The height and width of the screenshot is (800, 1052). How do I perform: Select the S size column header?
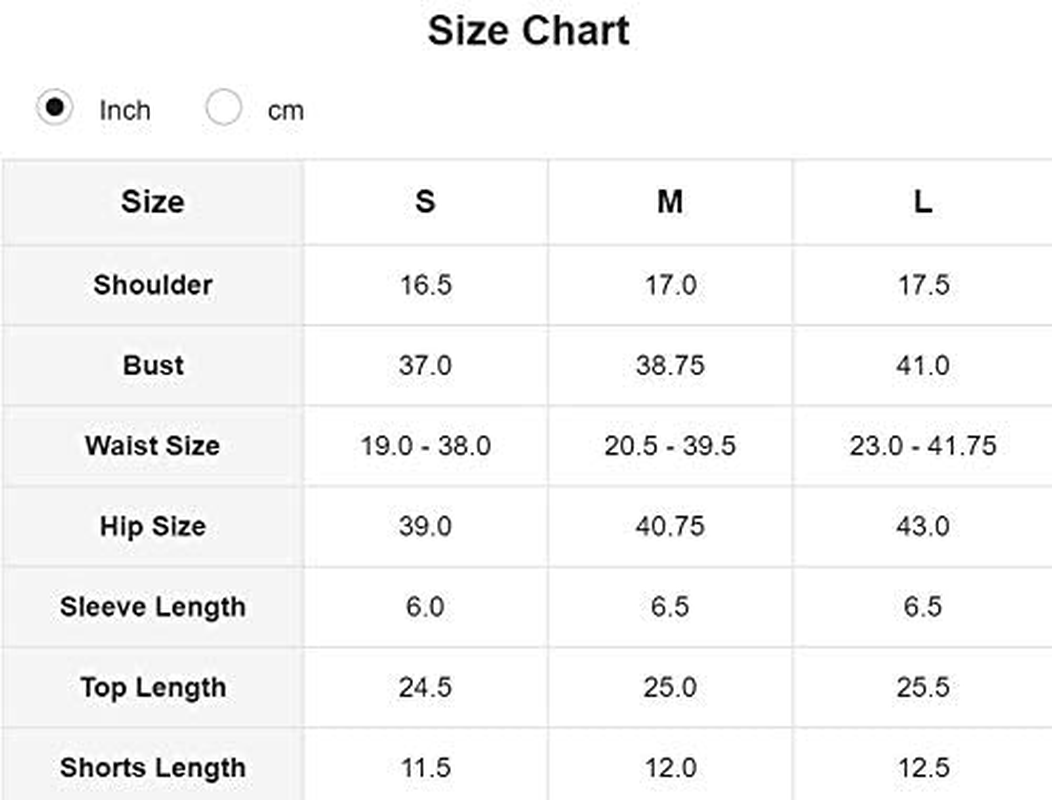(425, 202)
